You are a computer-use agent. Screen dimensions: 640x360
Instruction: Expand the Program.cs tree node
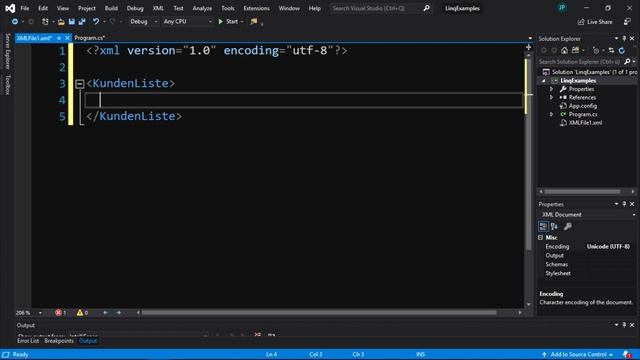[x=551, y=114]
